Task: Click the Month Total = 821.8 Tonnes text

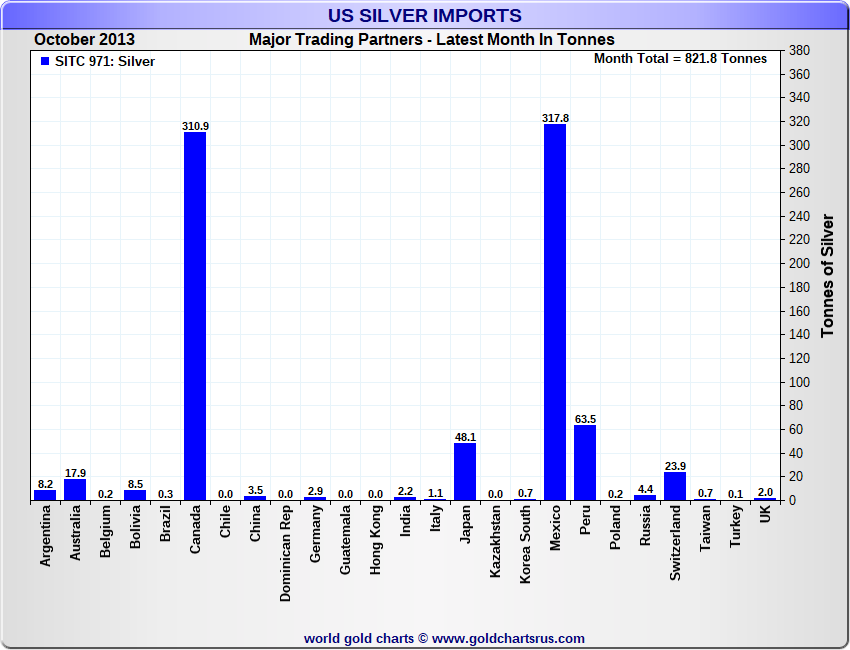Action: (680, 59)
